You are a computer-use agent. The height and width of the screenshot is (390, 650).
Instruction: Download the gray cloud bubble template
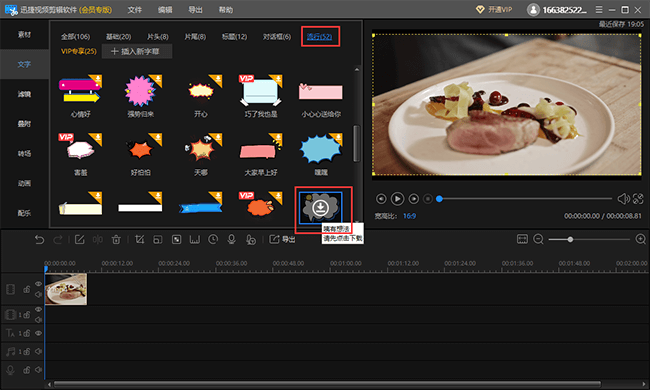click(320, 208)
